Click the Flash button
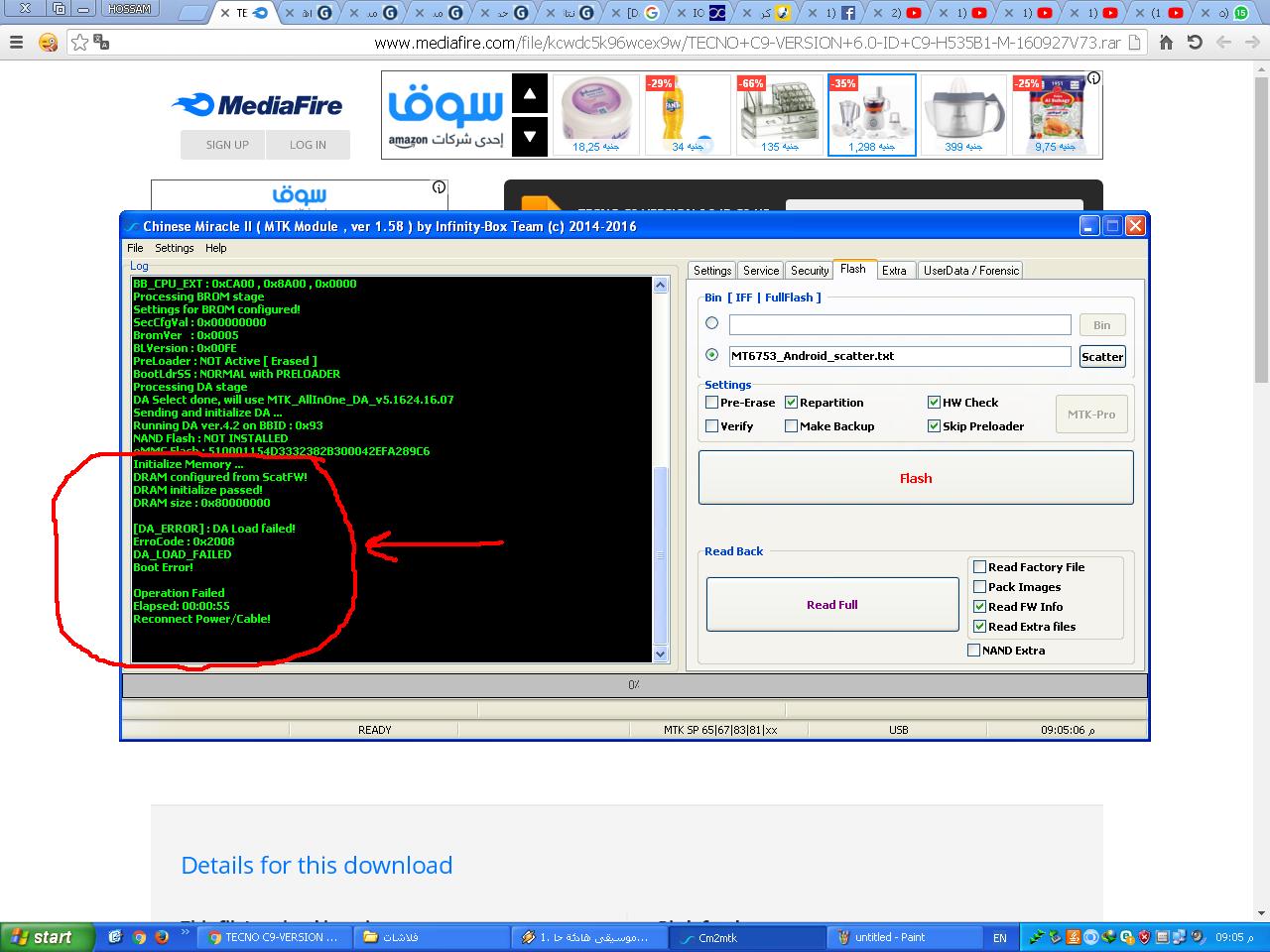1270x952 pixels. pyautogui.click(x=916, y=478)
